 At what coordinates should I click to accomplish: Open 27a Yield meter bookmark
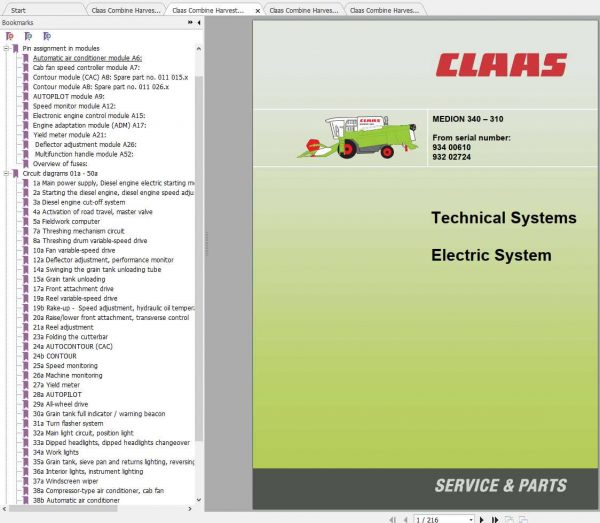point(56,385)
